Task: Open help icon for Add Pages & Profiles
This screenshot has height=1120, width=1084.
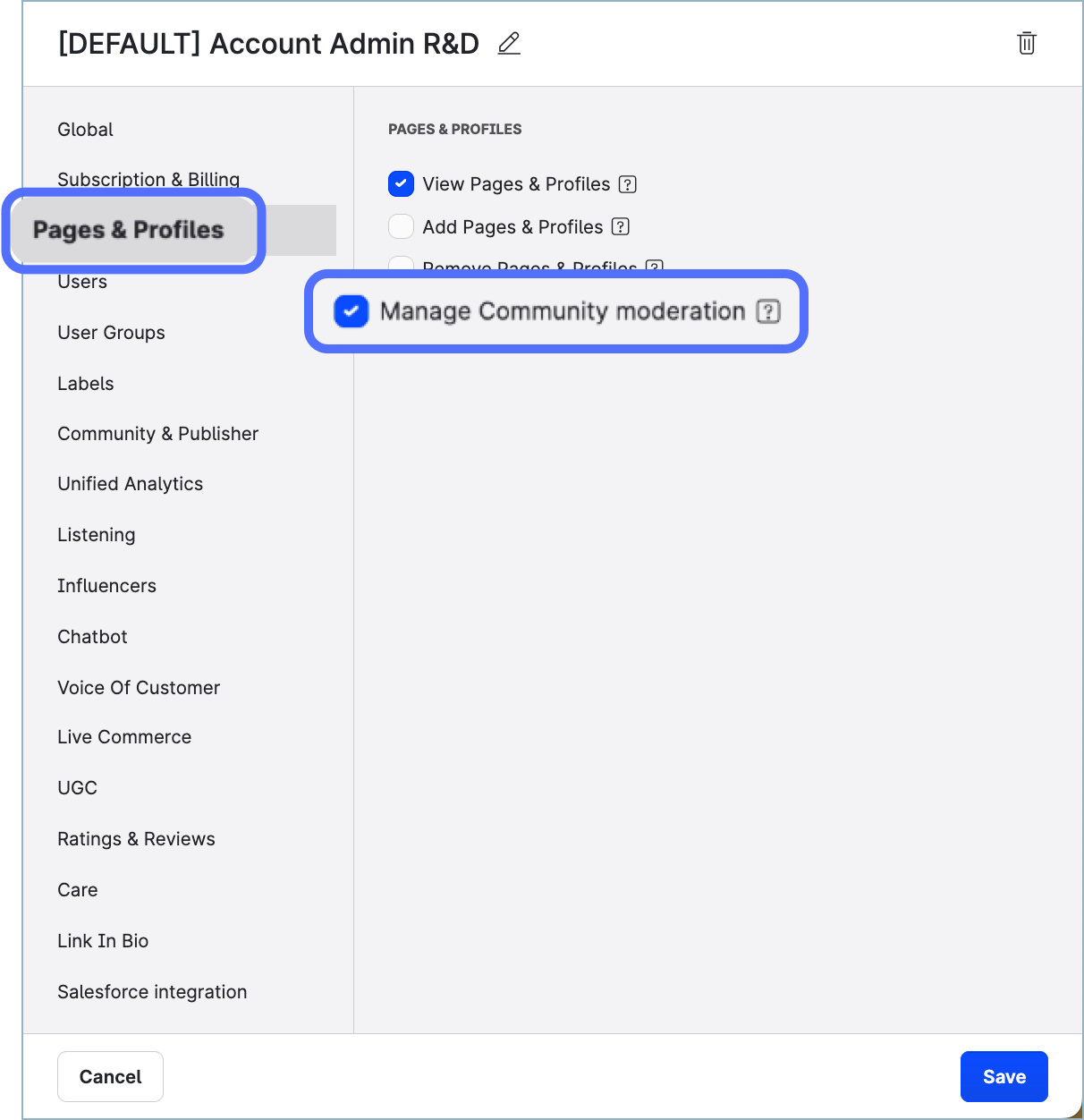Action: click(621, 227)
